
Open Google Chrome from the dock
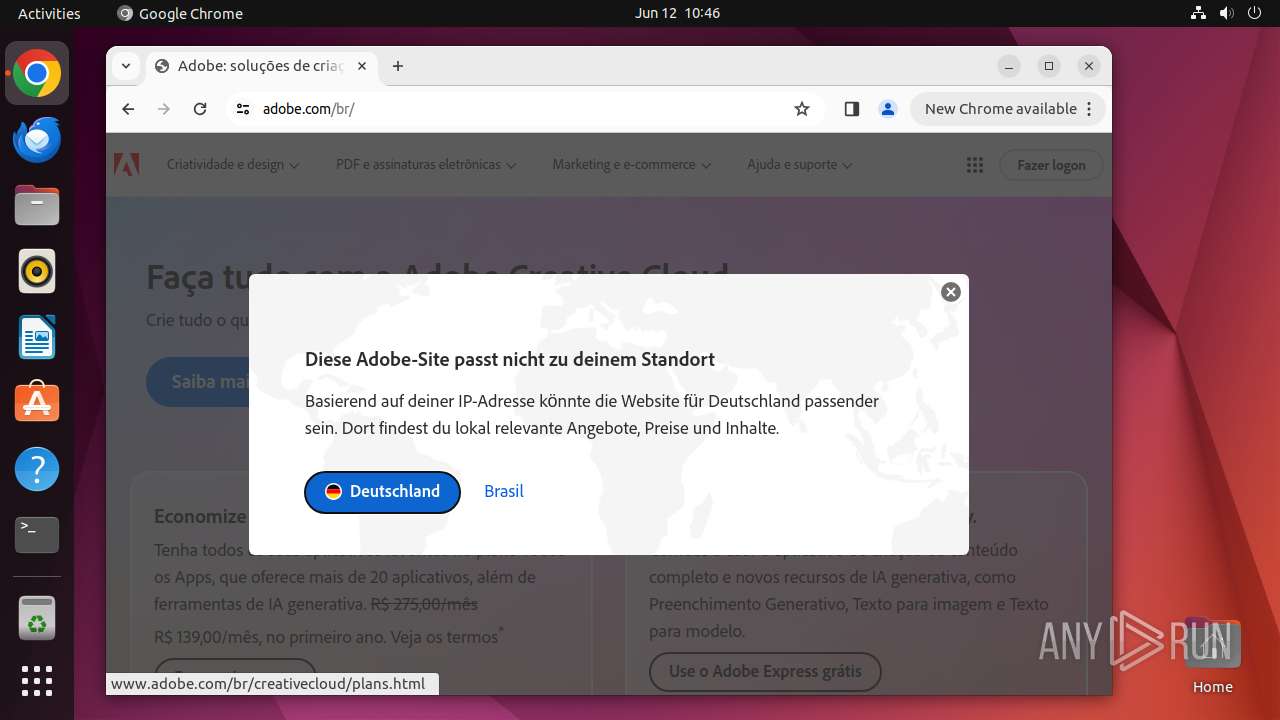point(37,74)
